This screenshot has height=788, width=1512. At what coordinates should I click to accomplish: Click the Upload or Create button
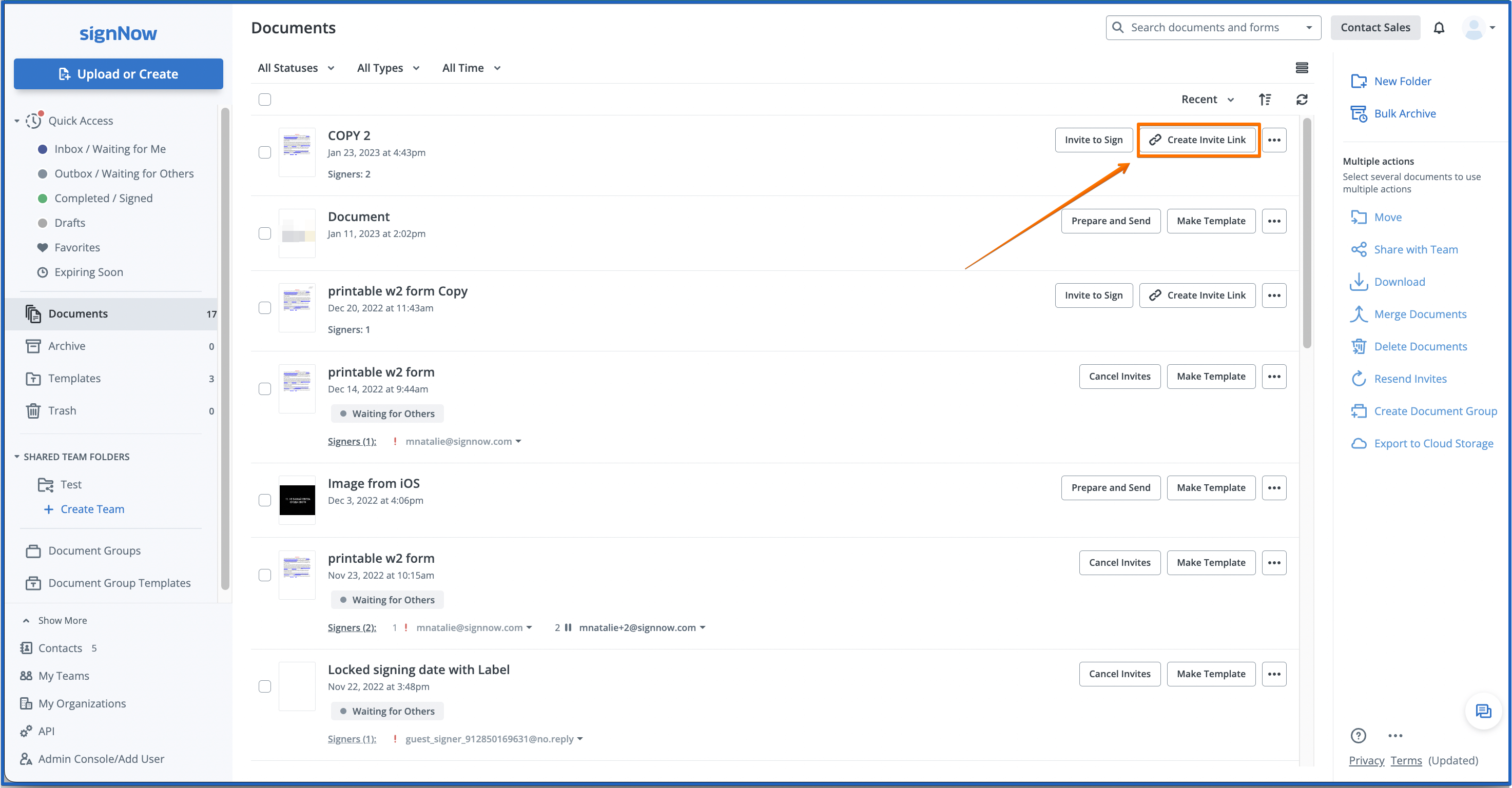coord(118,74)
